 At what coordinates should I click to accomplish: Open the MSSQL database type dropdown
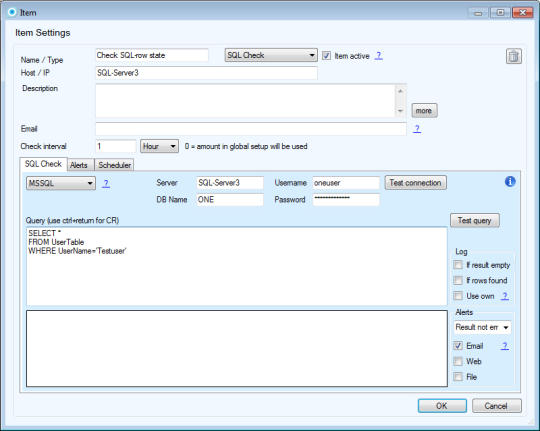click(61, 183)
